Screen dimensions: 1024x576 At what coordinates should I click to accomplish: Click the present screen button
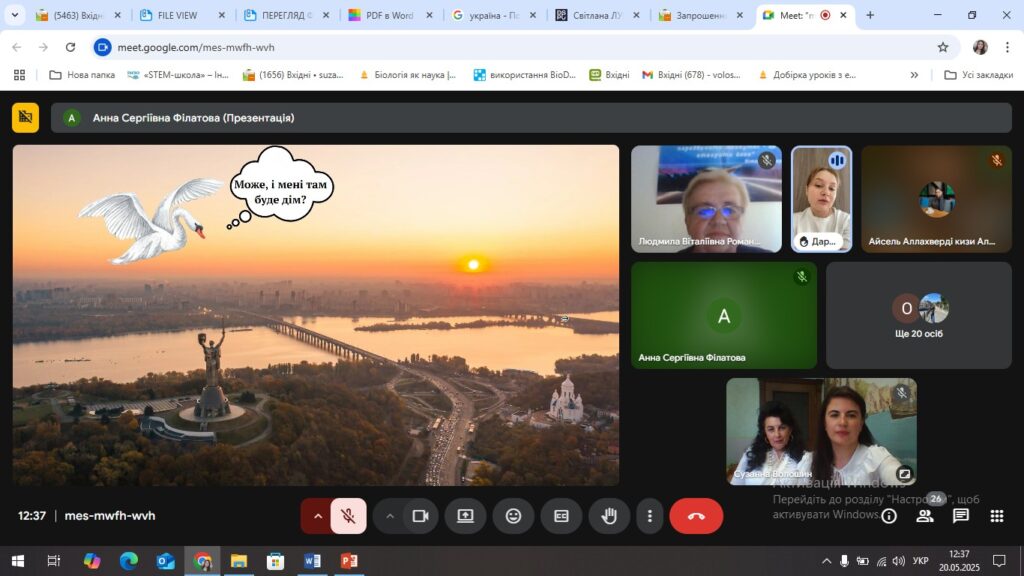pos(465,516)
